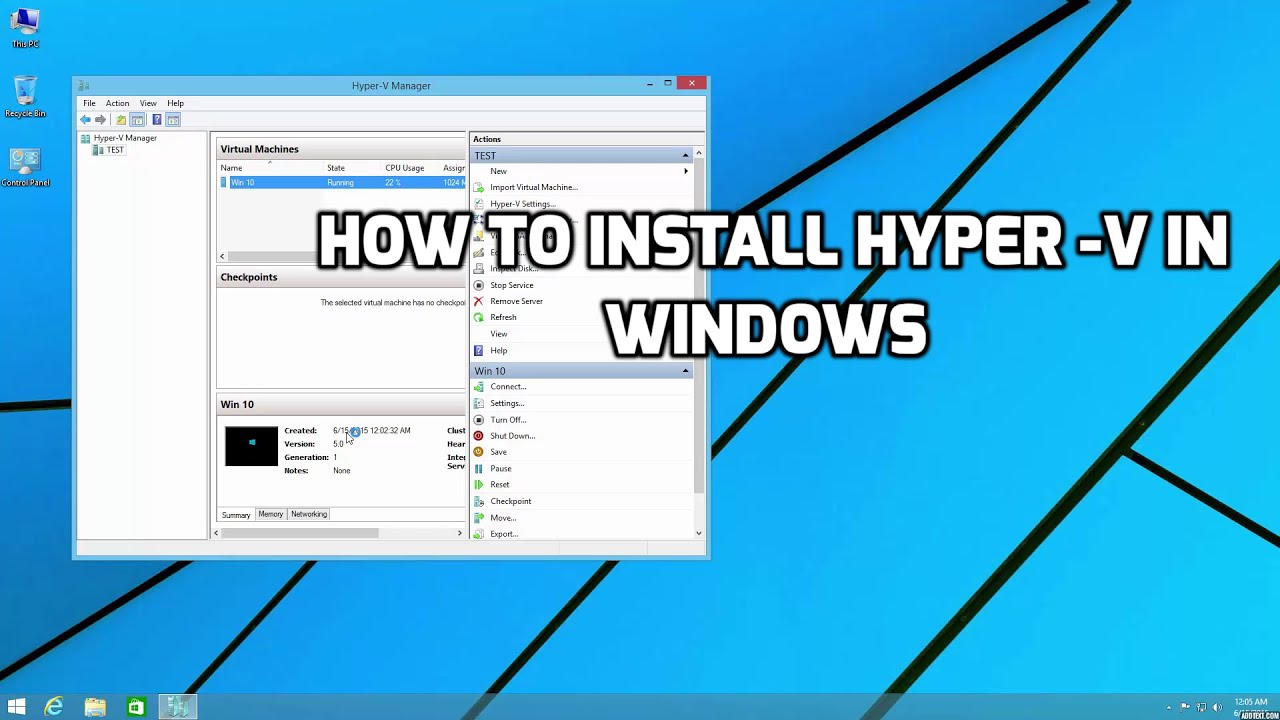Click the green Reset icon
Image resolution: width=1280 pixels, height=720 pixels.
[479, 485]
